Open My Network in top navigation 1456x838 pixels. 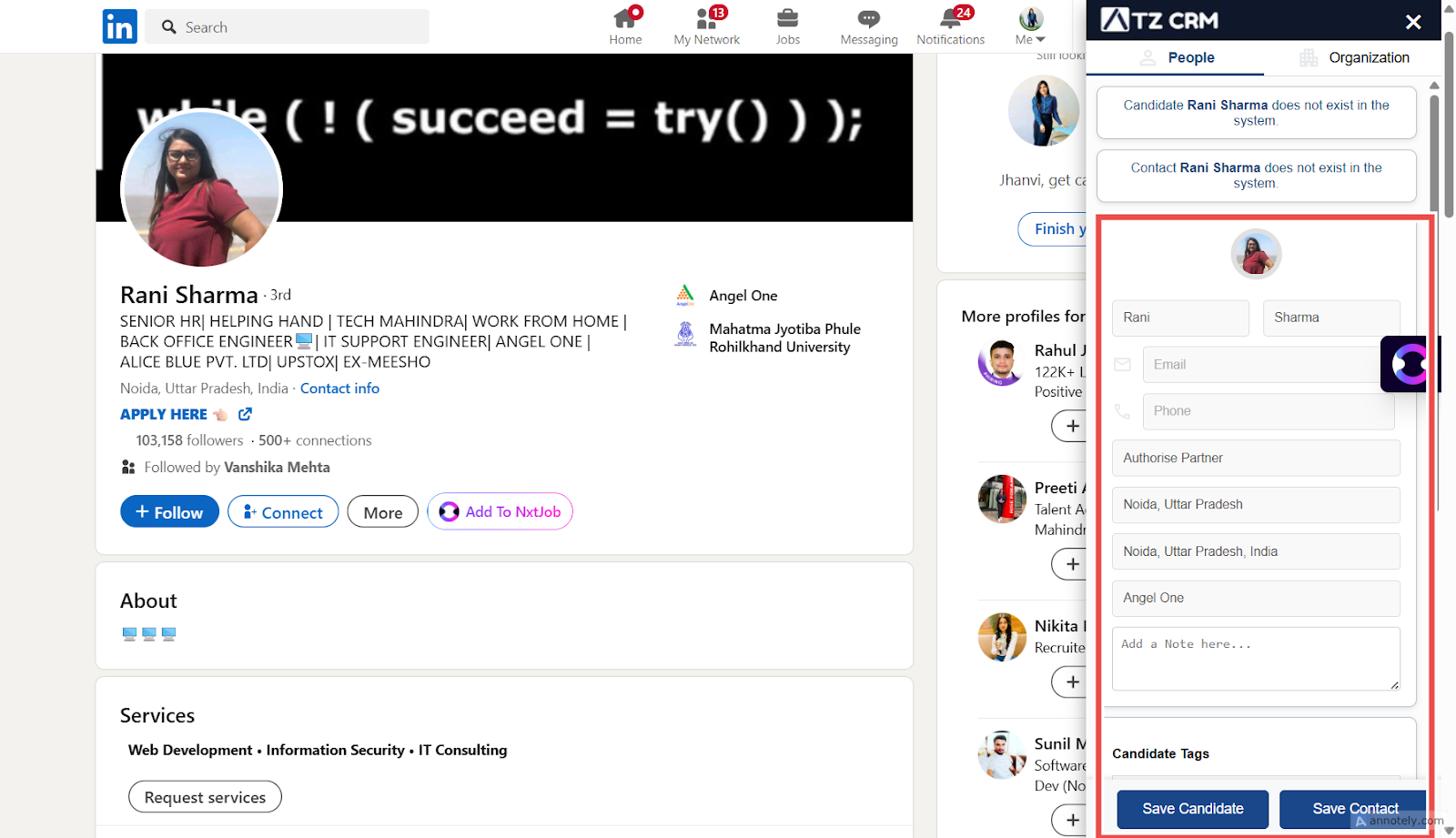[x=706, y=26]
